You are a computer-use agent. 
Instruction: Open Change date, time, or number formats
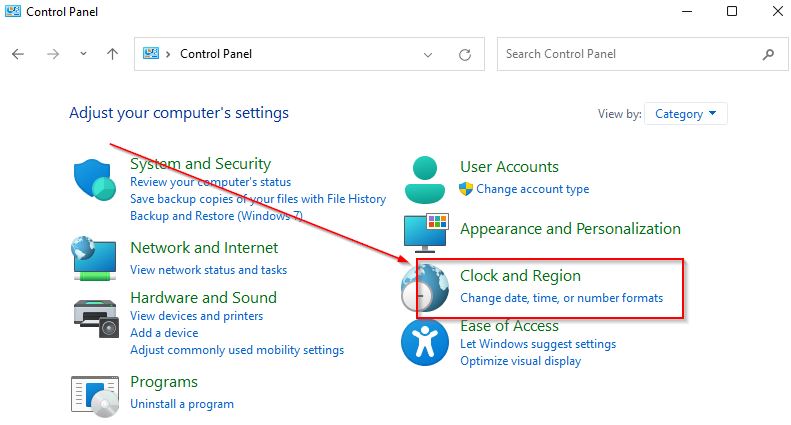[x=561, y=298]
